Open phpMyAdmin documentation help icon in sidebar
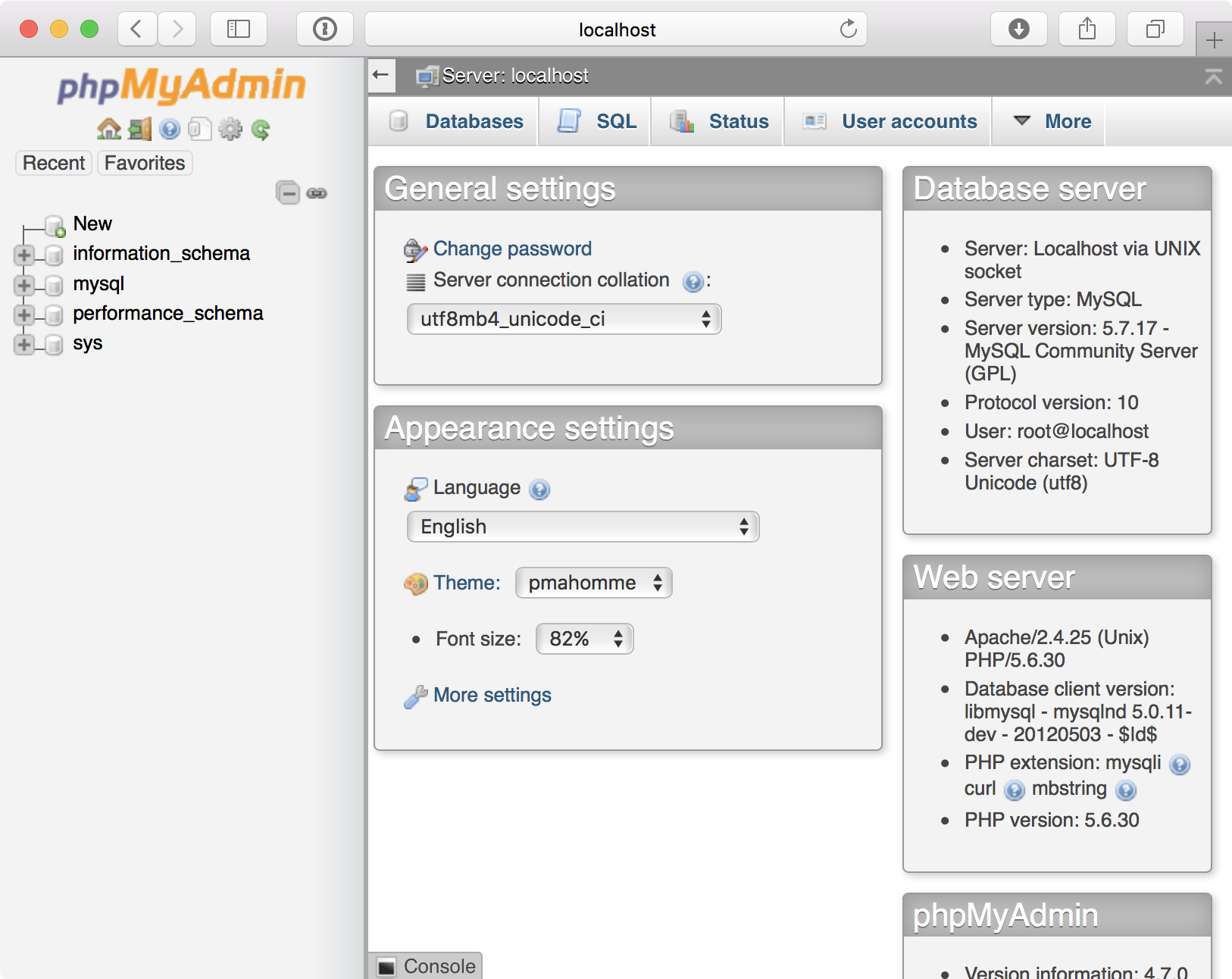 (170, 130)
